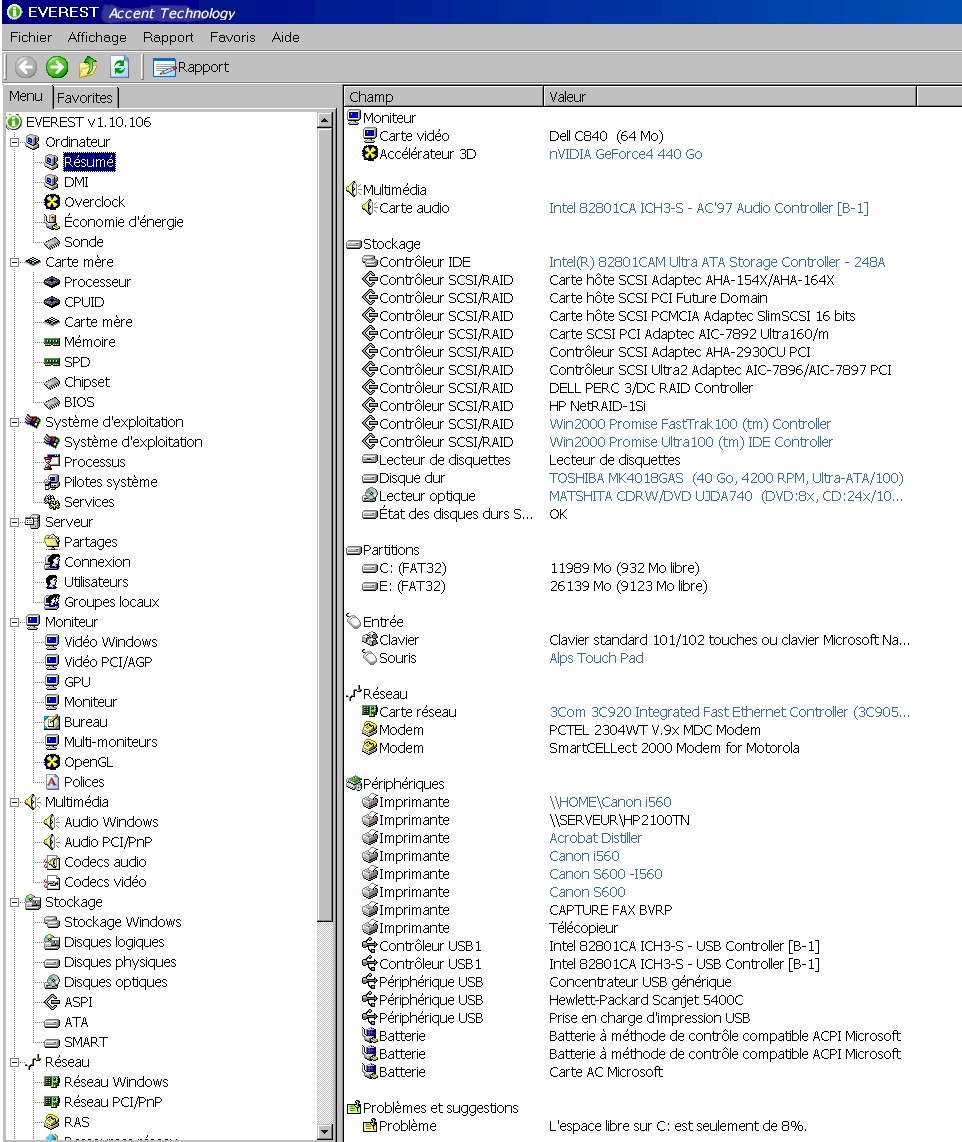962x1142 pixels.
Task: Switch to the Favorites tab
Action: (x=85, y=98)
